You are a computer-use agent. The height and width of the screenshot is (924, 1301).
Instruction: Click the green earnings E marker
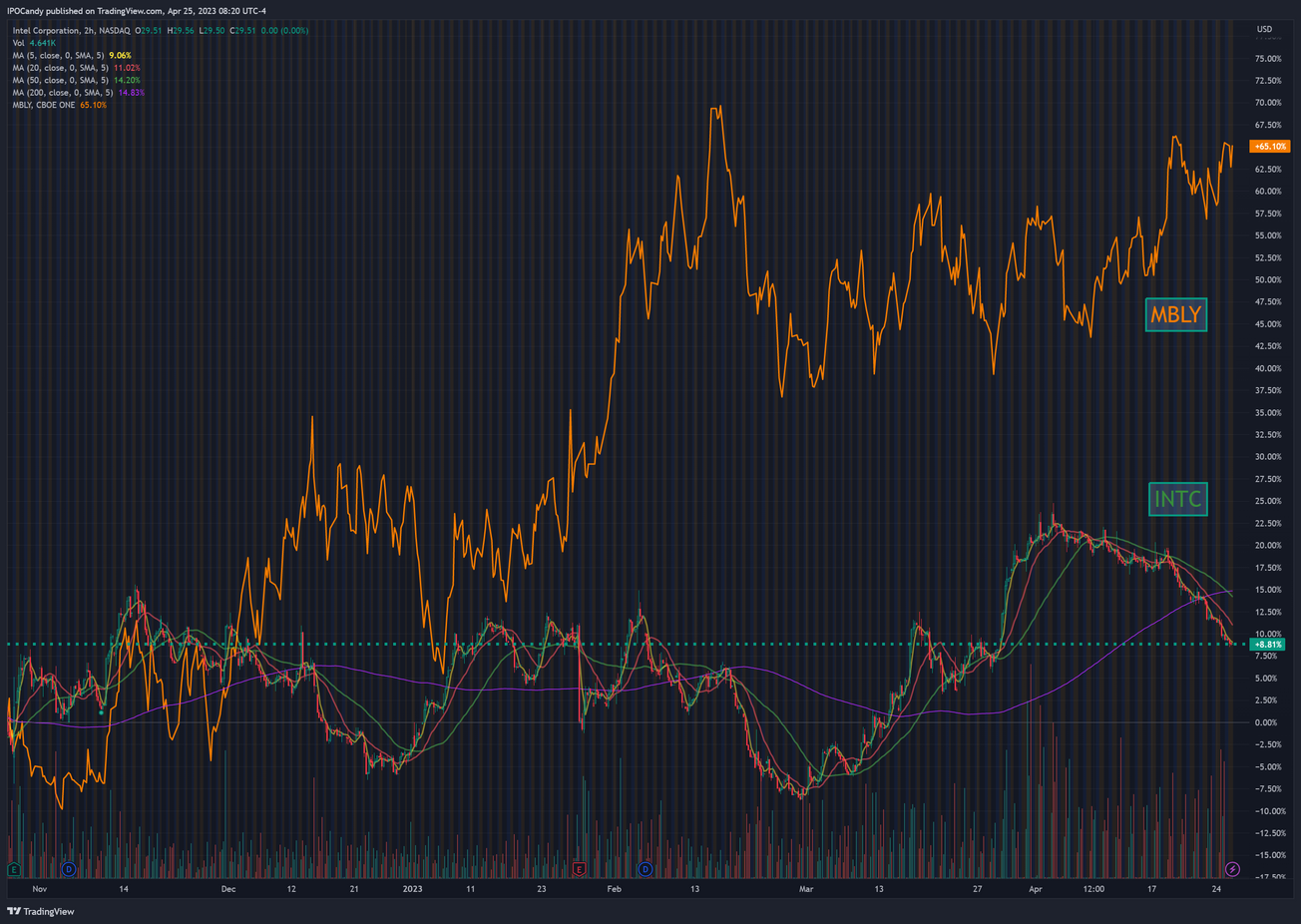[x=14, y=870]
